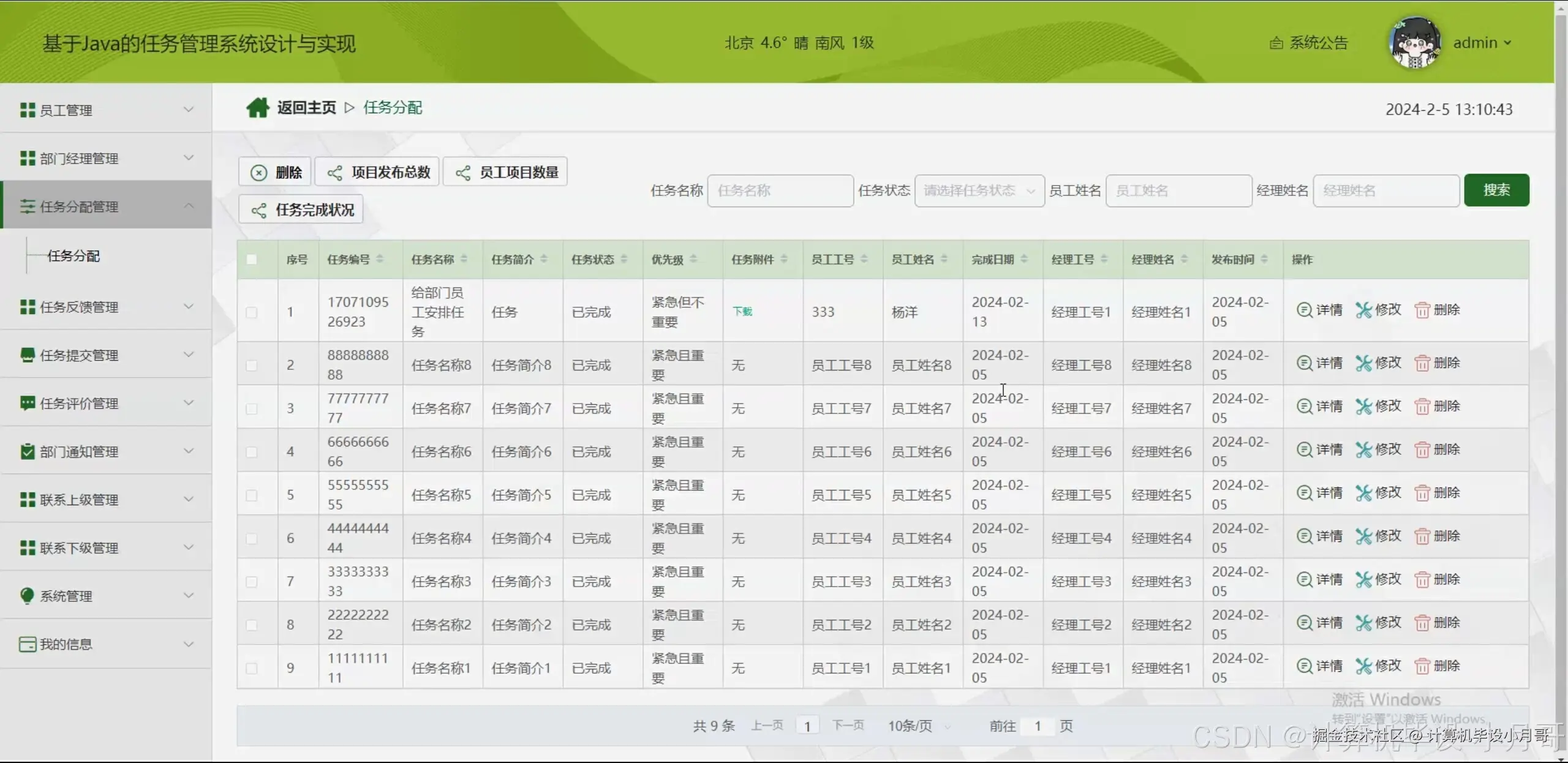This screenshot has height=763, width=1568.
Task: Click the 搜索 search button
Action: click(x=1496, y=190)
